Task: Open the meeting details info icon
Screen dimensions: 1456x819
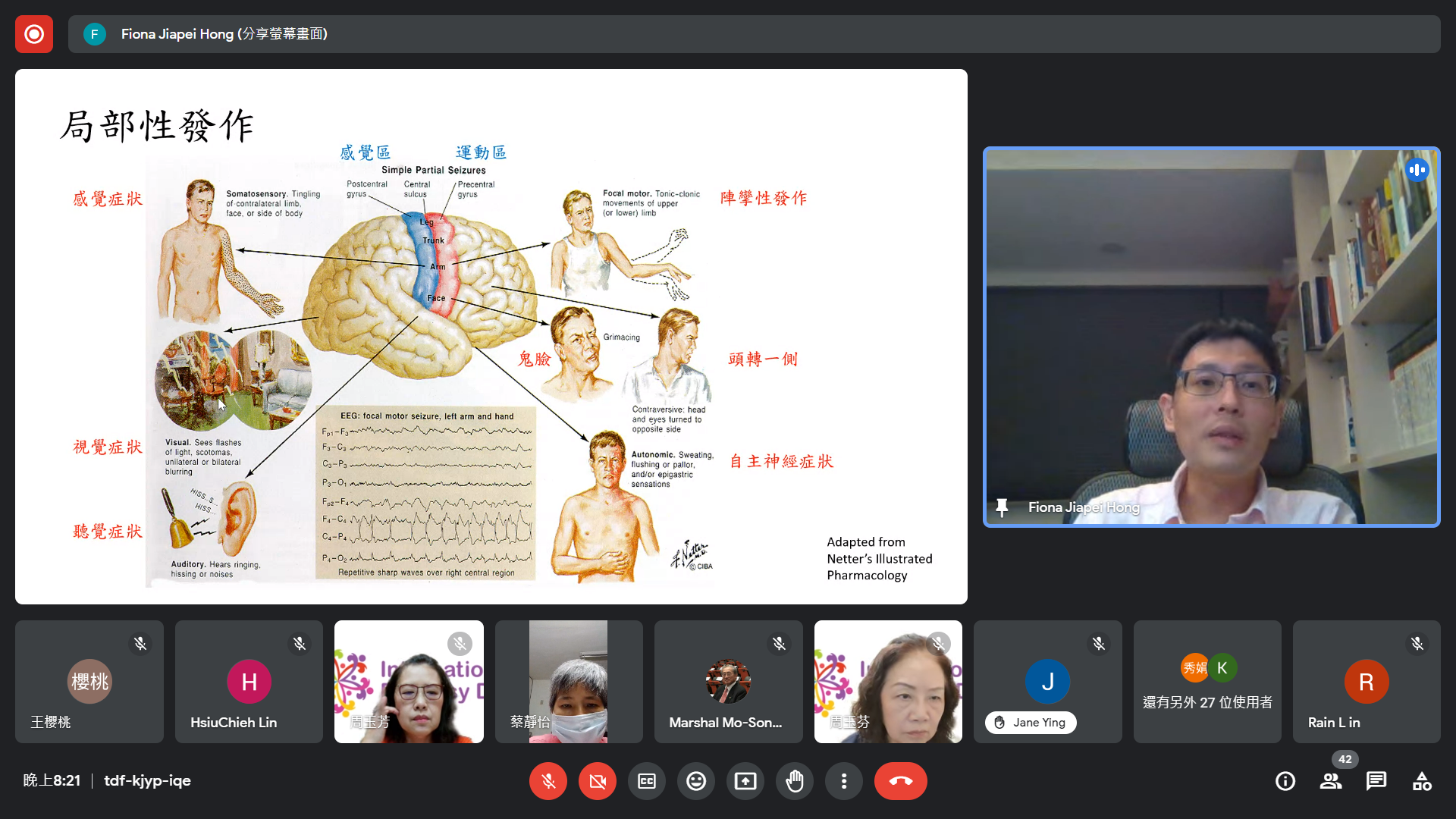Action: click(1285, 781)
